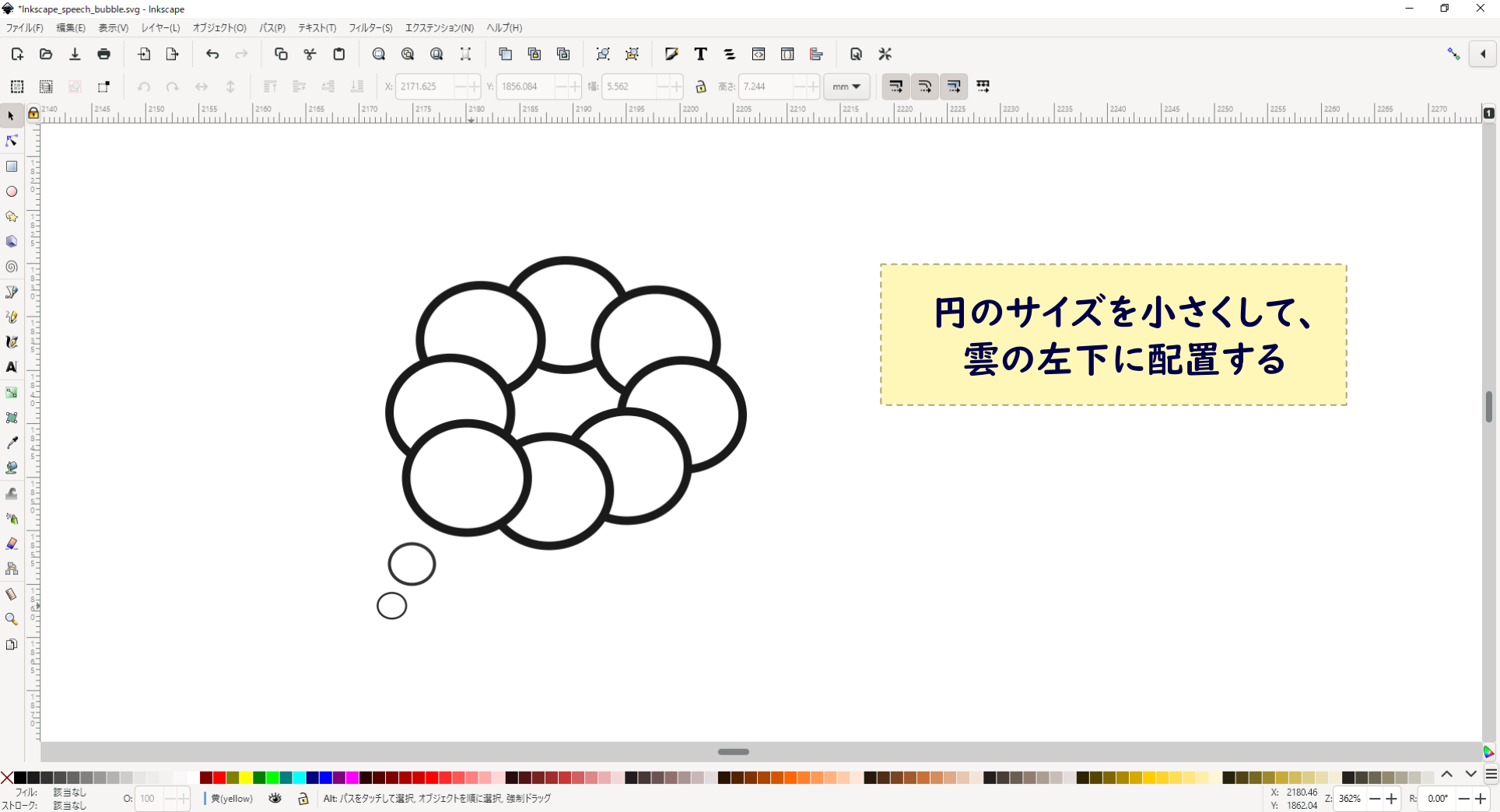Open the Fill and Stroke dialog icon
The height and width of the screenshot is (812, 1500).
(x=671, y=54)
